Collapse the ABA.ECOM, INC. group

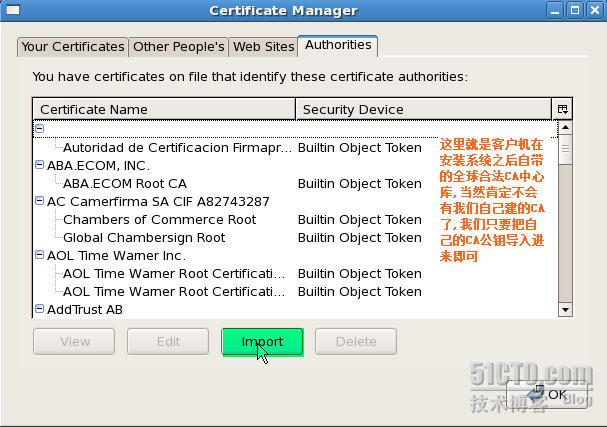pos(39,165)
